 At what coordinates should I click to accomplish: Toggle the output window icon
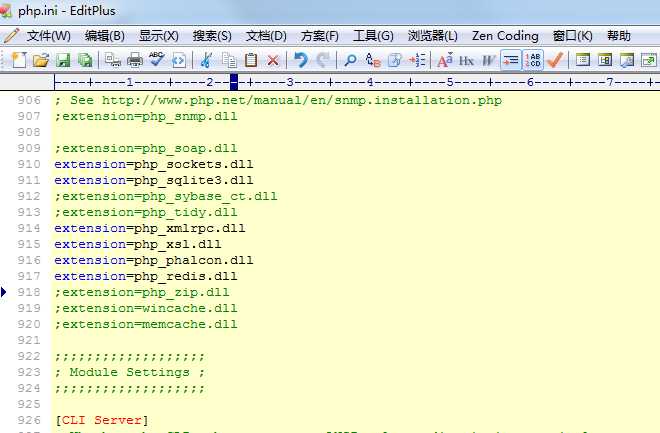(x=627, y=60)
